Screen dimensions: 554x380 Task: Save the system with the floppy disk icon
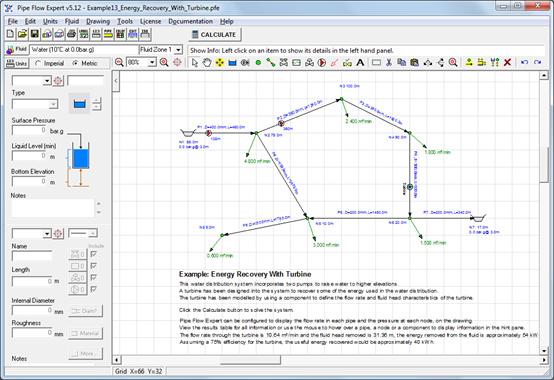[34, 34]
